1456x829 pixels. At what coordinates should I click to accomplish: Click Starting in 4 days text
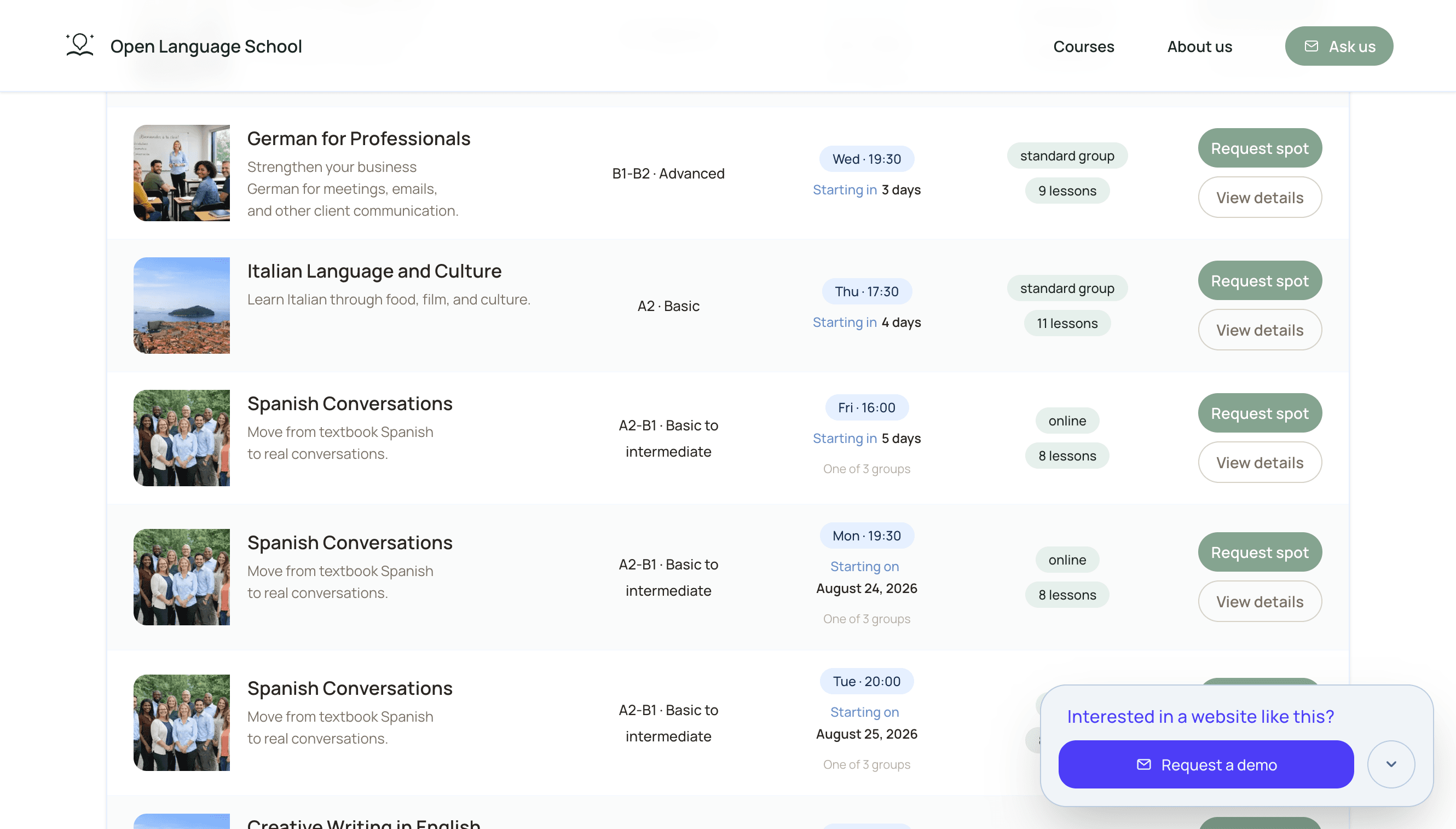point(866,323)
